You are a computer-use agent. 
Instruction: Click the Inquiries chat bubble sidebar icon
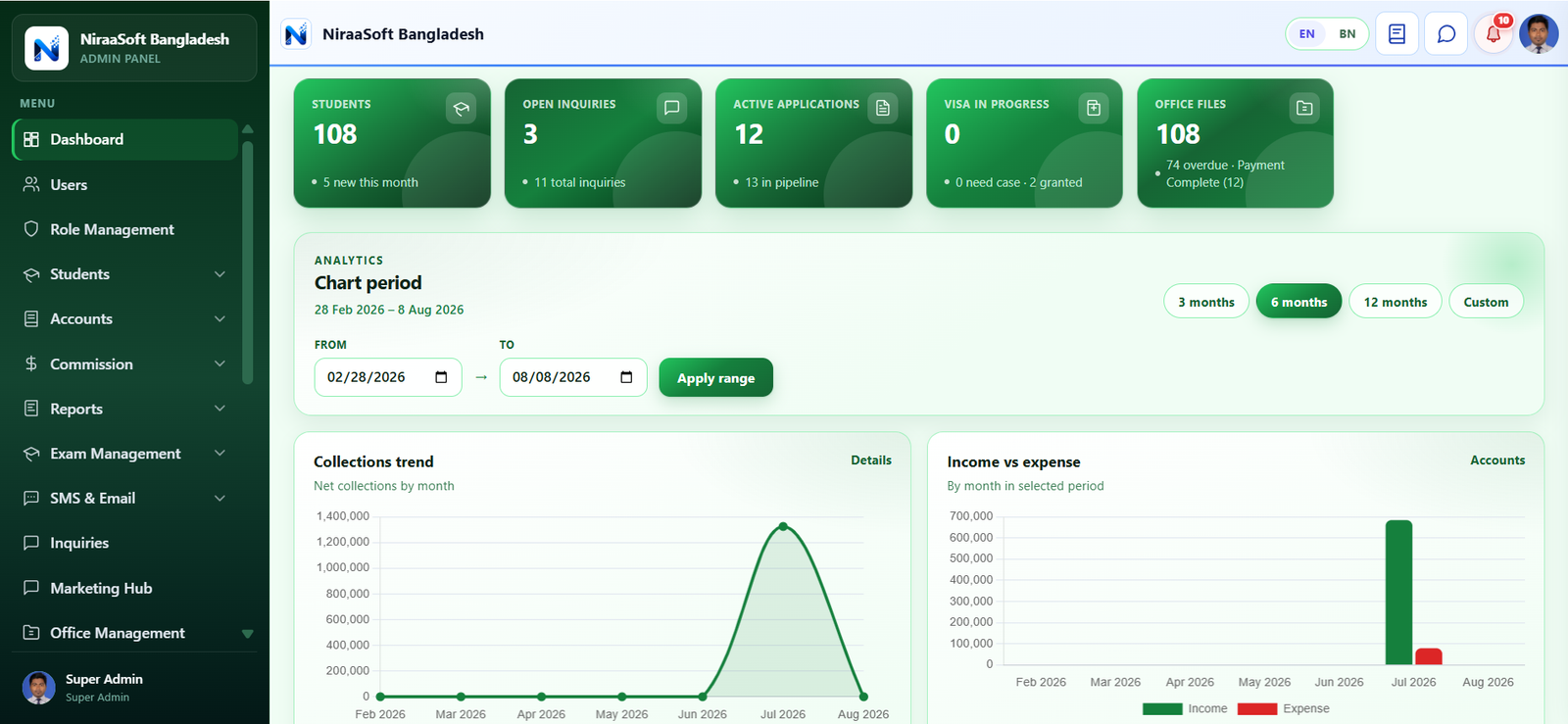(x=31, y=543)
